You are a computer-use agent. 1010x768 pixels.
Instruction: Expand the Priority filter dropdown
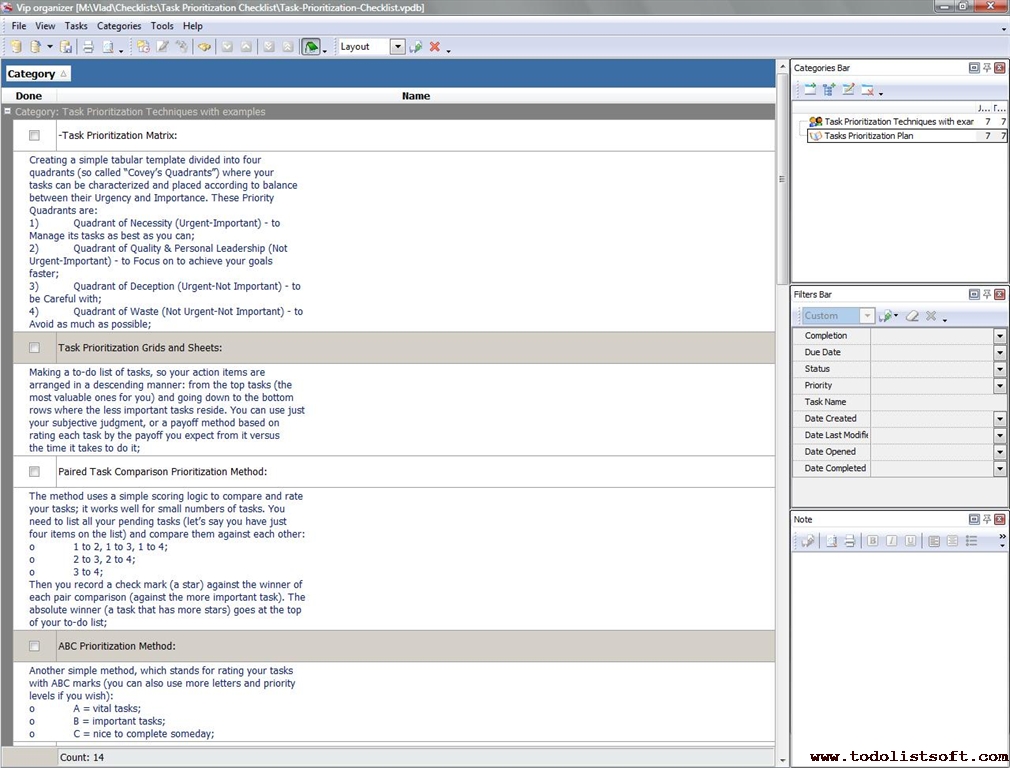999,386
